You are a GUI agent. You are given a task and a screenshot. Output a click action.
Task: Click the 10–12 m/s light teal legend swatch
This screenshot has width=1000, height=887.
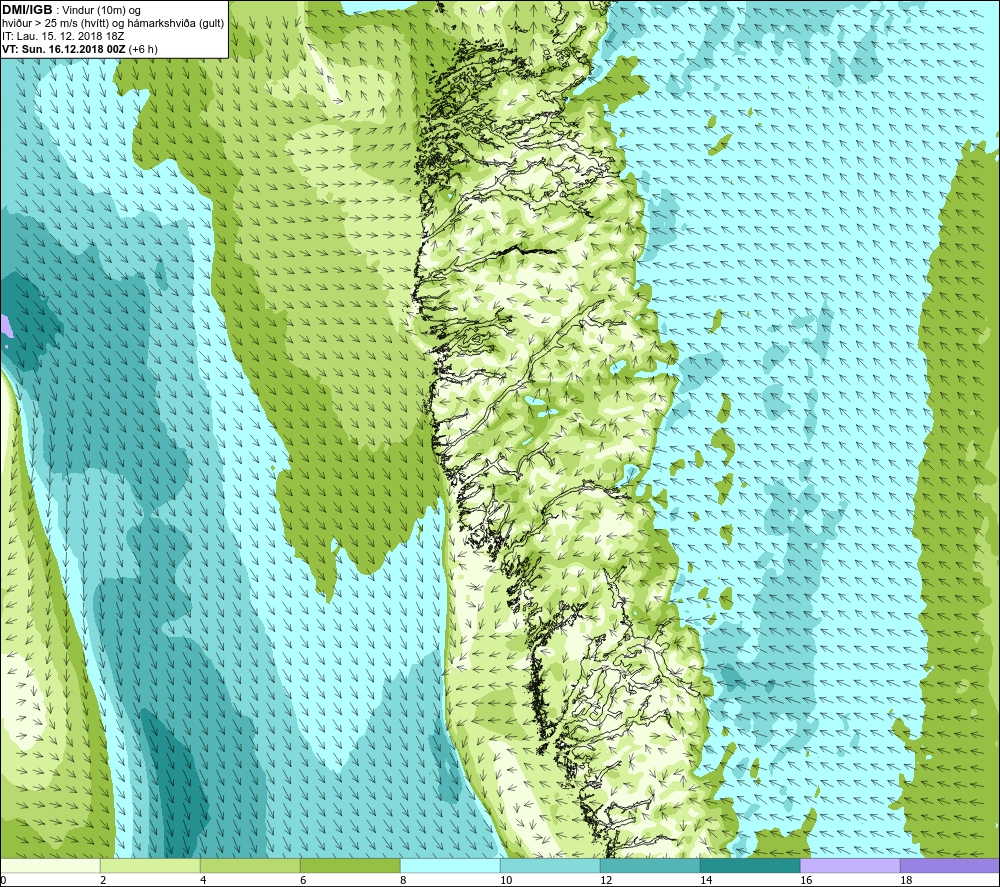[x=550, y=865]
